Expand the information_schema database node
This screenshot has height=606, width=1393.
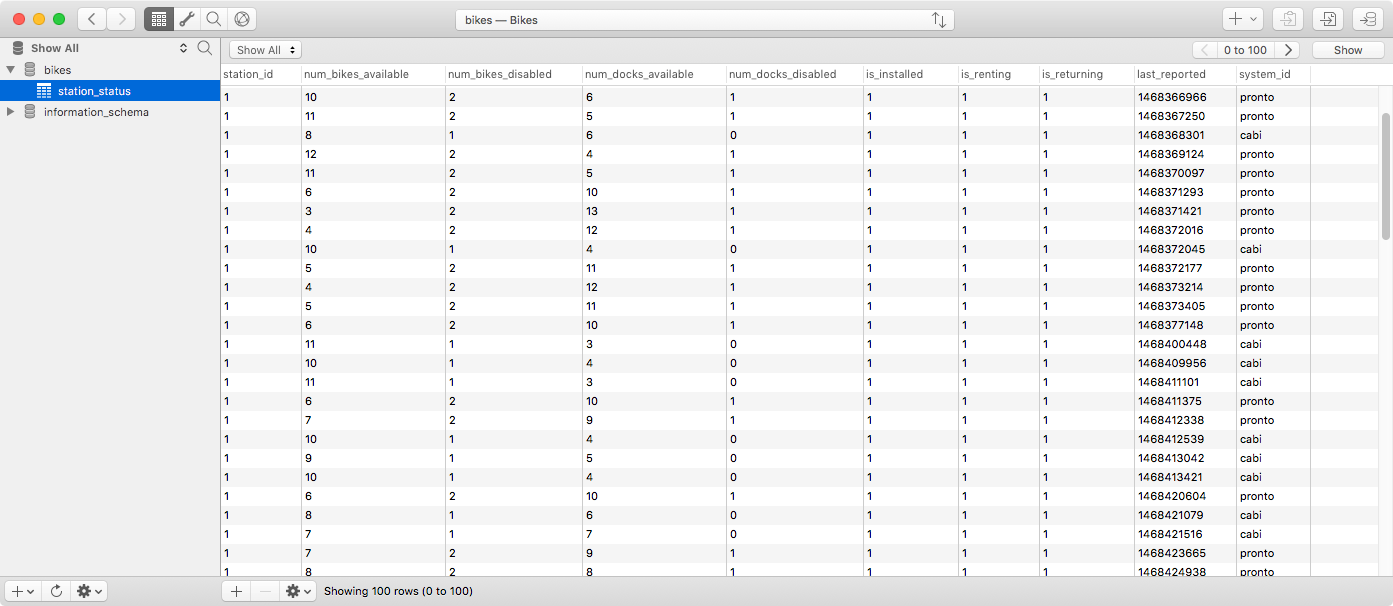(11, 112)
